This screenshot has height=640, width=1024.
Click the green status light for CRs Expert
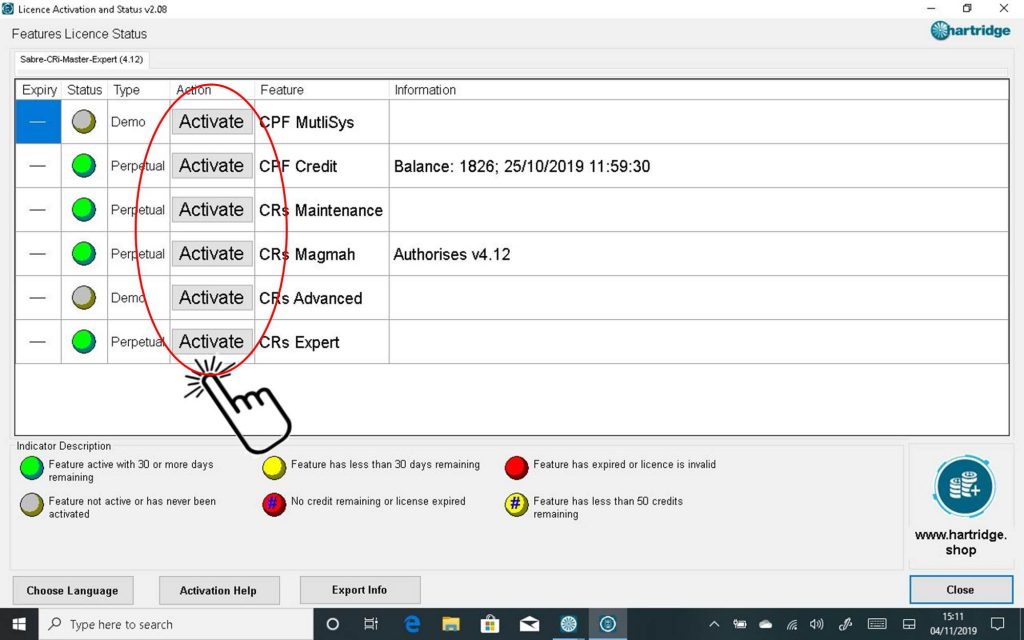click(x=84, y=342)
